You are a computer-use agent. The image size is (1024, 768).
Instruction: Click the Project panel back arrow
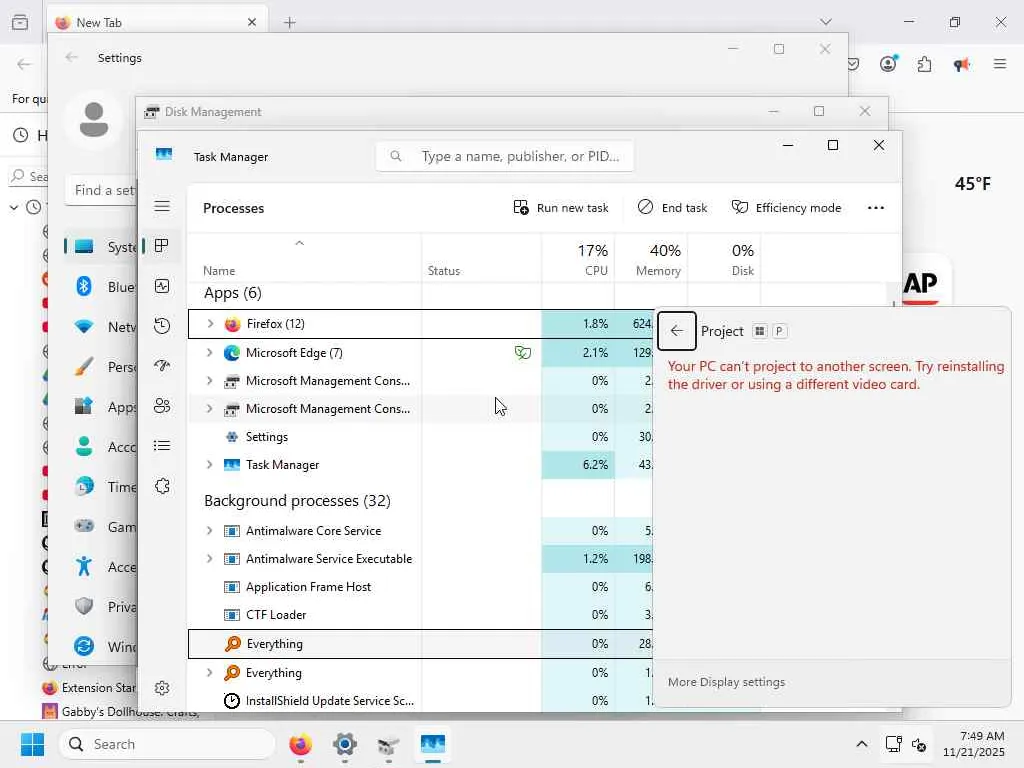(x=677, y=331)
